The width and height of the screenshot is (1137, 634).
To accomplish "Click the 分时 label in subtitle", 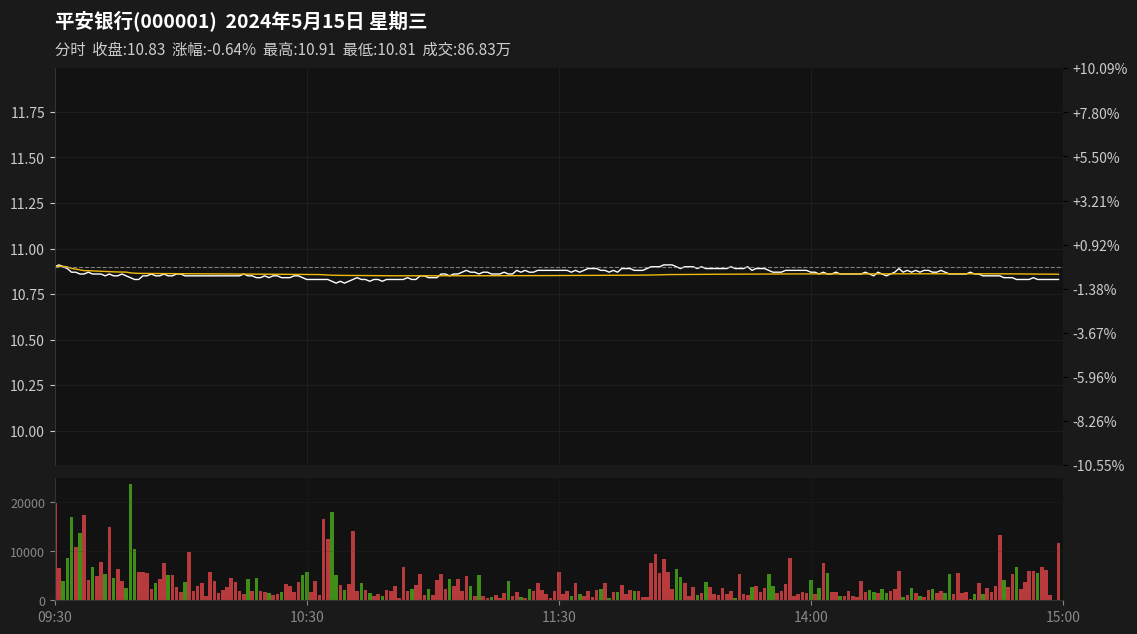I will 70,49.
